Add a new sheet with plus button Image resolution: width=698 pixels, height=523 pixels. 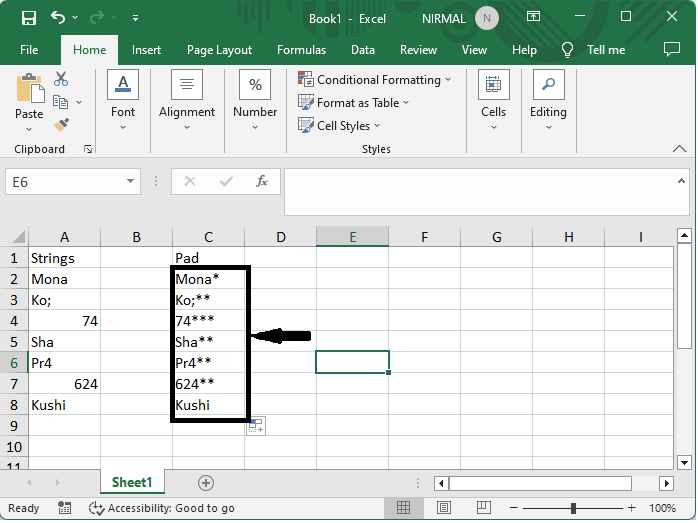coord(206,484)
